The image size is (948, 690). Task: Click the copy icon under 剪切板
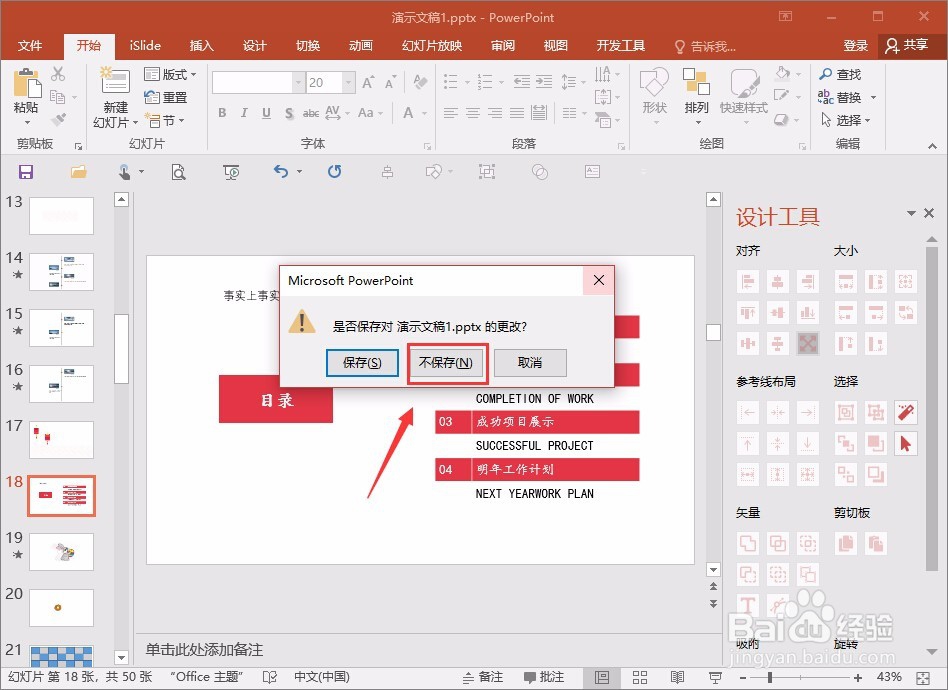tap(846, 543)
